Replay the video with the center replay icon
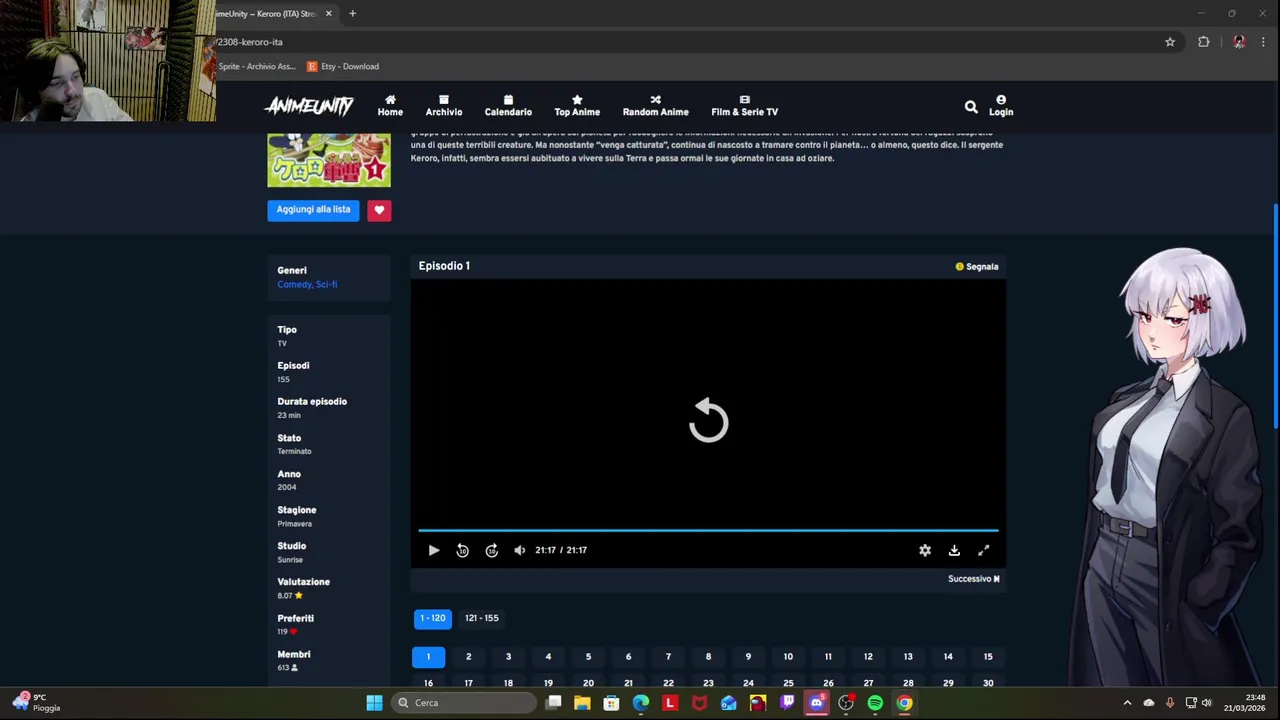Screen dimensions: 1280x720 [x=708, y=420]
